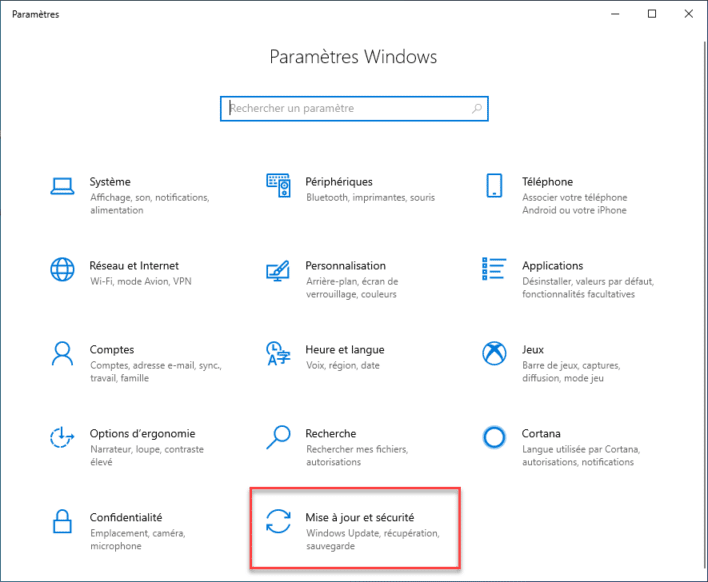The width and height of the screenshot is (708, 582).
Task: Click the vertical scrollbar of Paramètres window
Action: (705, 305)
